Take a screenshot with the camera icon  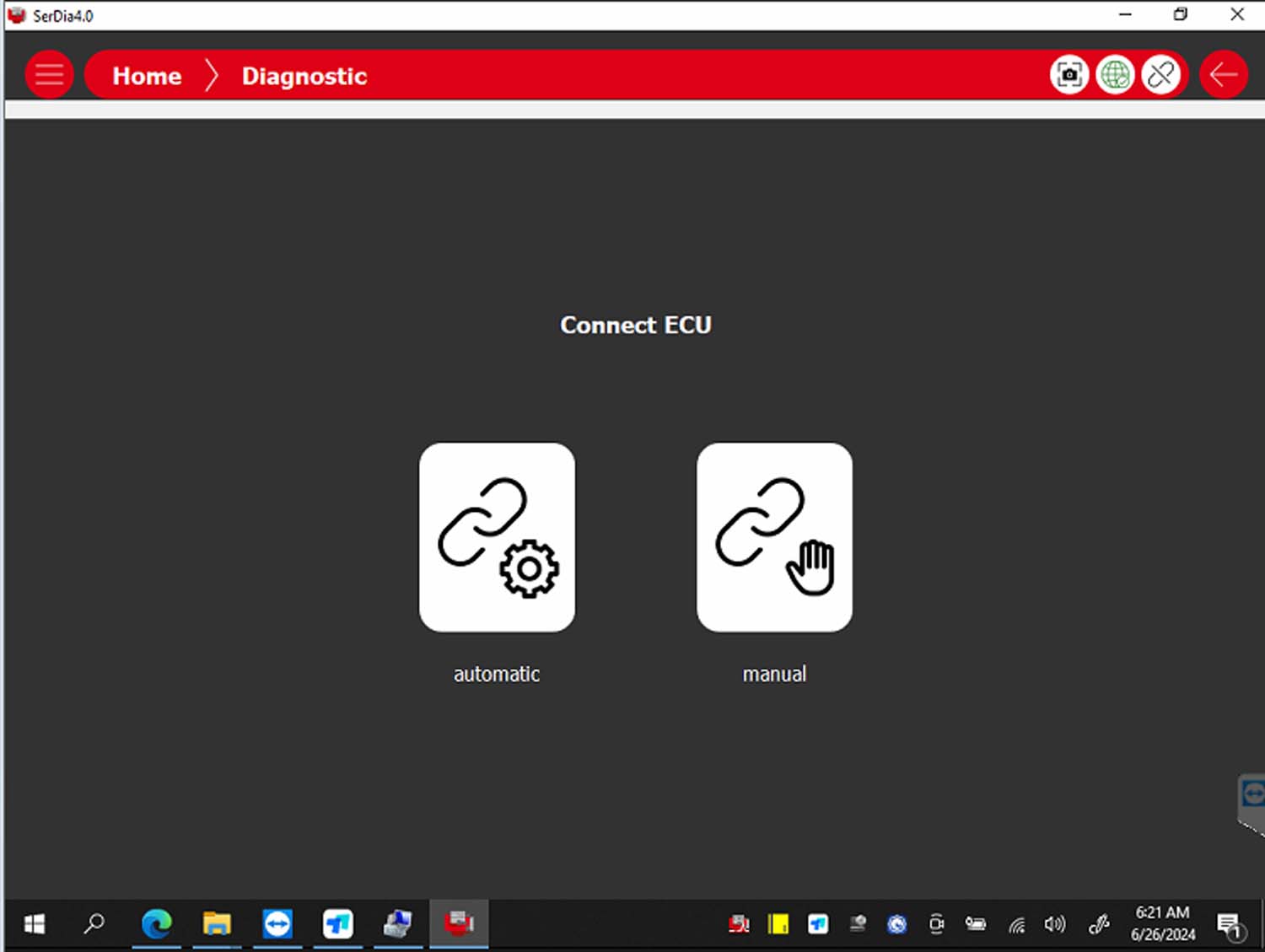coord(1069,75)
